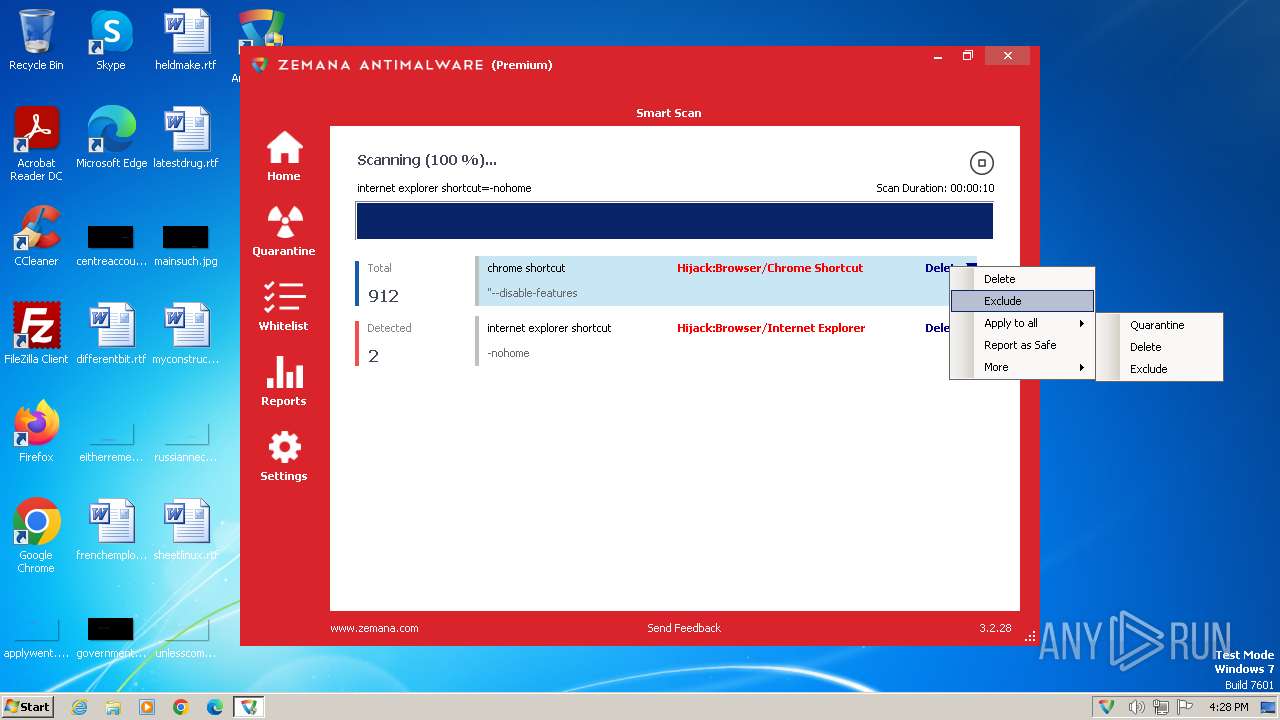Image resolution: width=1280 pixels, height=720 pixels.
Task: Launch FileZilla Client shortcut
Action: 36,334
